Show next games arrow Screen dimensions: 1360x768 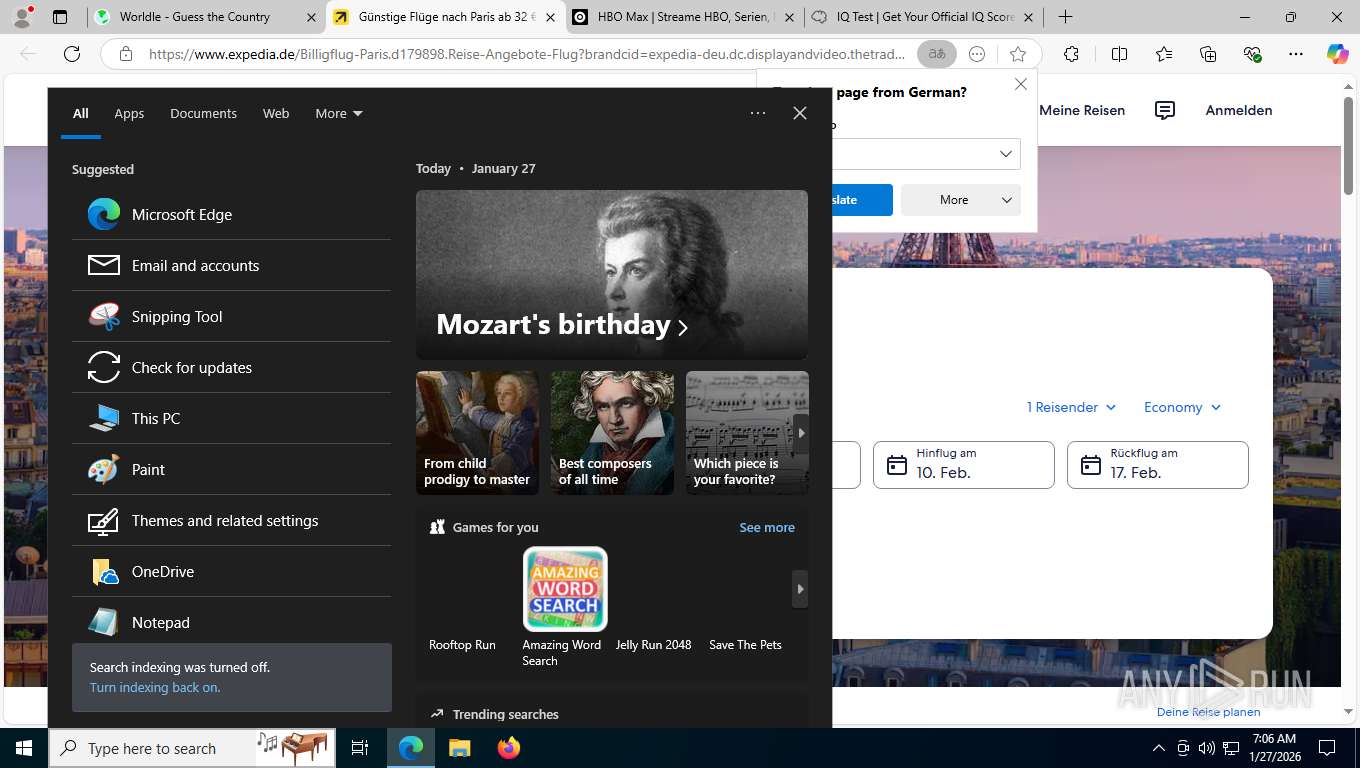pyautogui.click(x=800, y=589)
